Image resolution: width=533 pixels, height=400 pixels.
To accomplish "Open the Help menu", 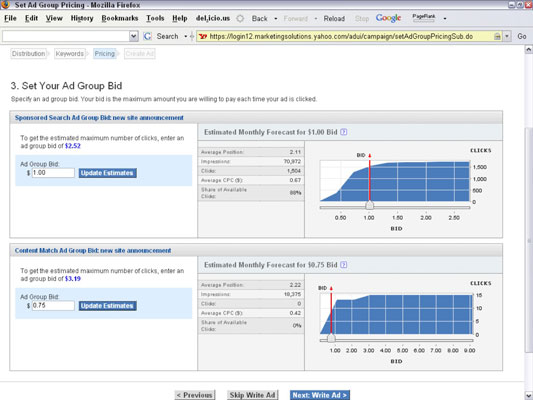I will [x=179, y=18].
